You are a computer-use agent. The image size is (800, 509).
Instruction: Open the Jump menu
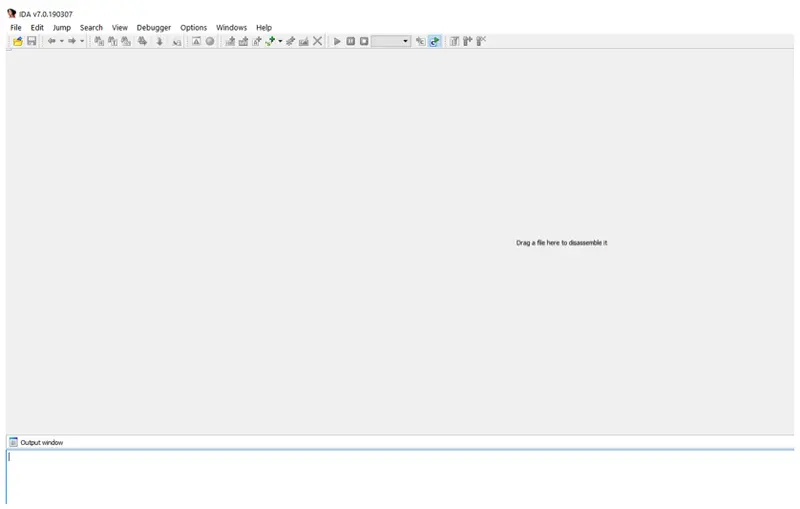tap(62, 28)
